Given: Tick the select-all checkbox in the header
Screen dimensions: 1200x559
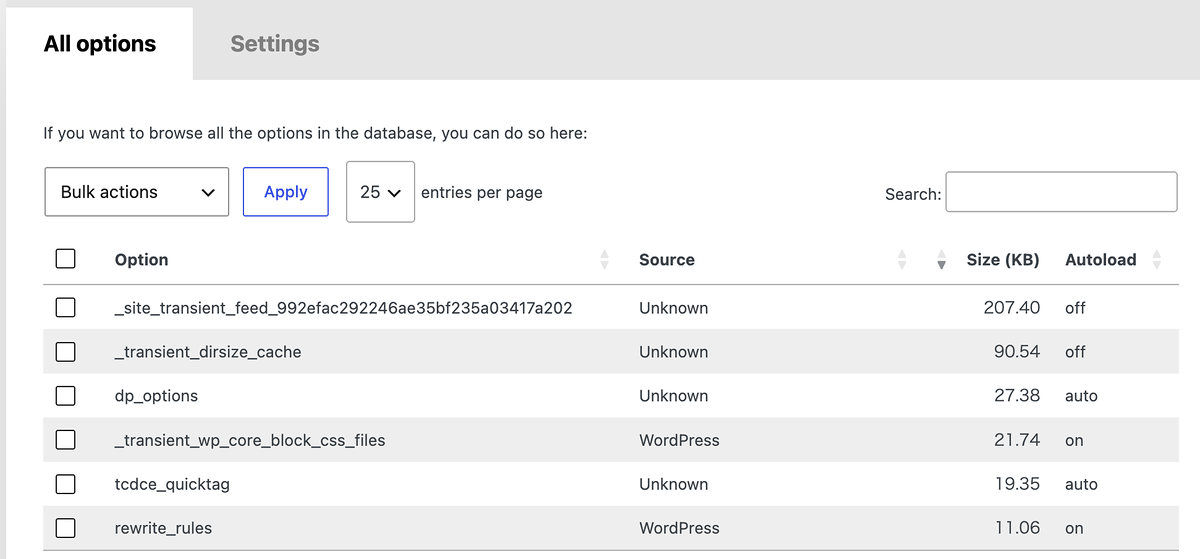Looking at the screenshot, I should (66, 259).
